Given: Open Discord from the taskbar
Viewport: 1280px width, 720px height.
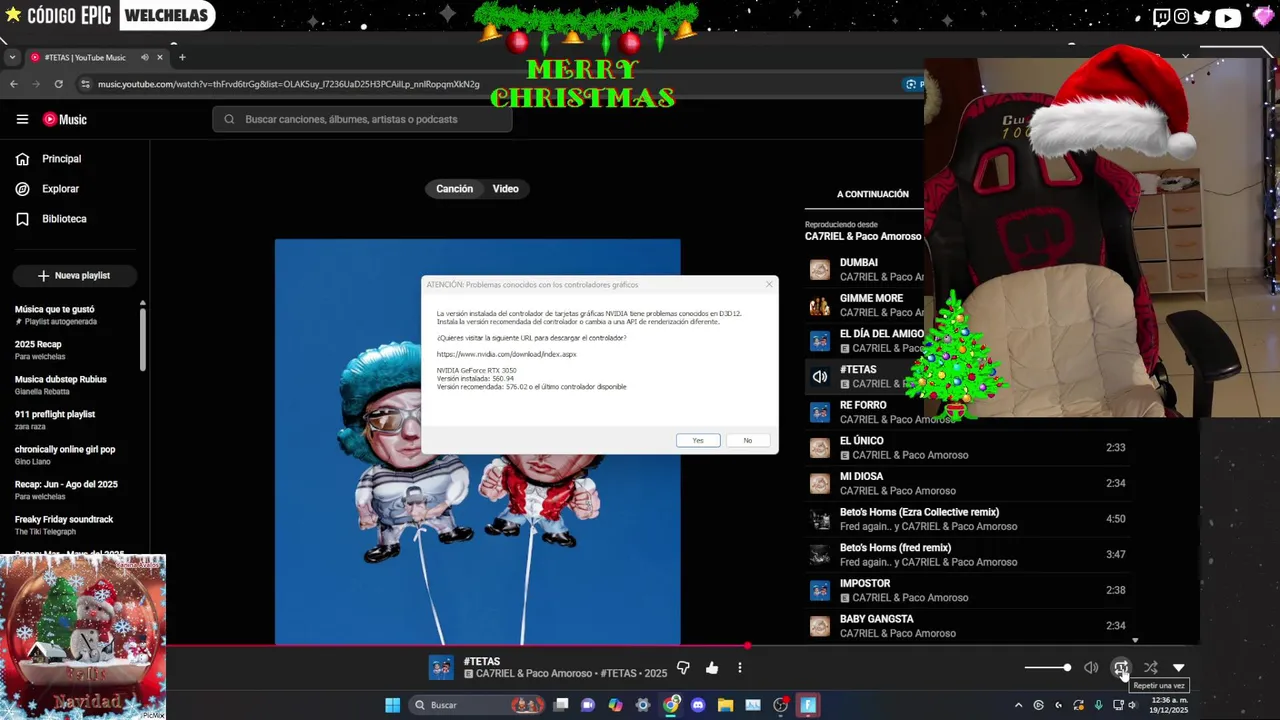Looking at the screenshot, I should (698, 705).
